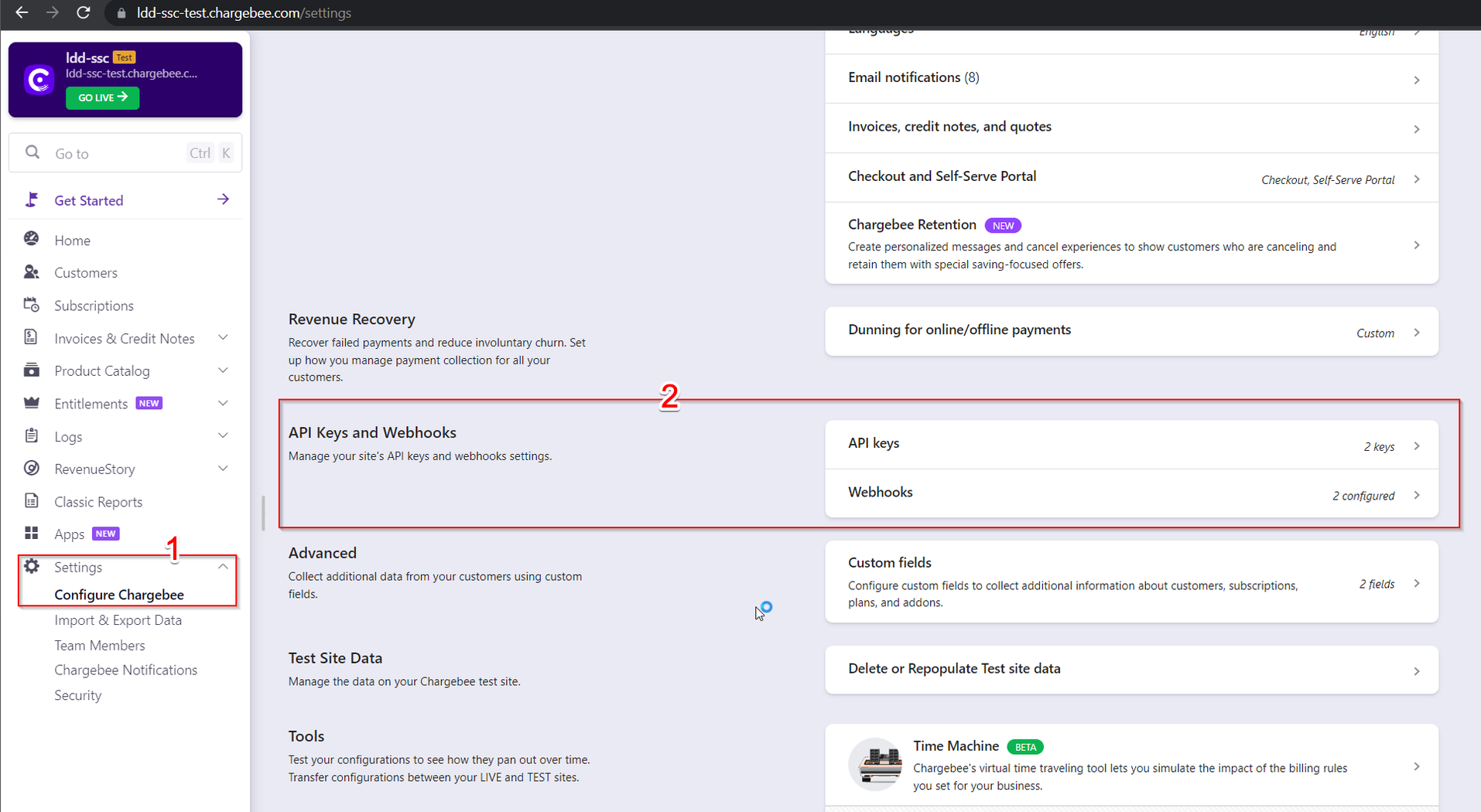The image size is (1481, 812).
Task: Open Chargebee Retention settings
Action: point(1131,243)
